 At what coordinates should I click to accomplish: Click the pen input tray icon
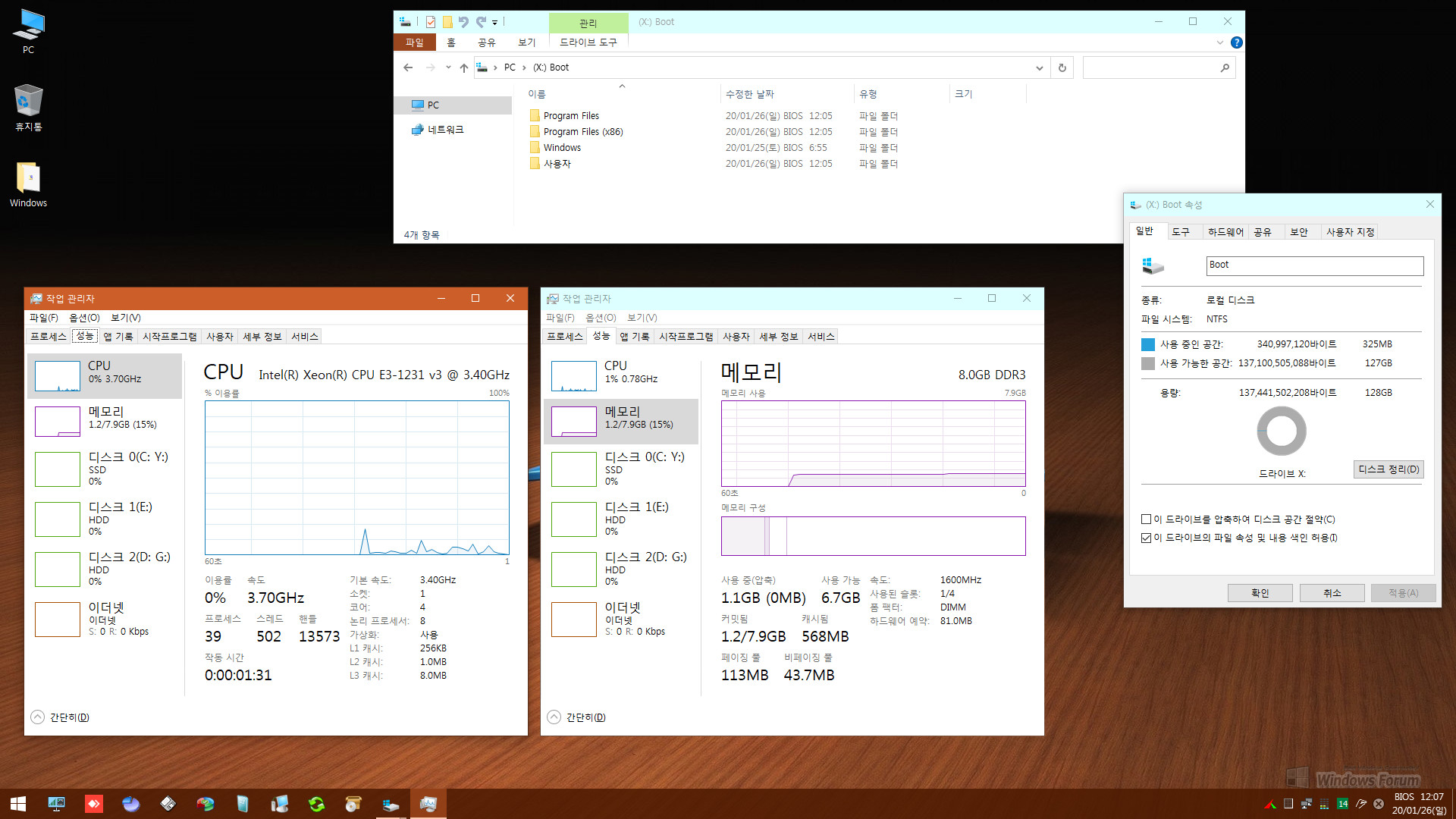click(1360, 804)
